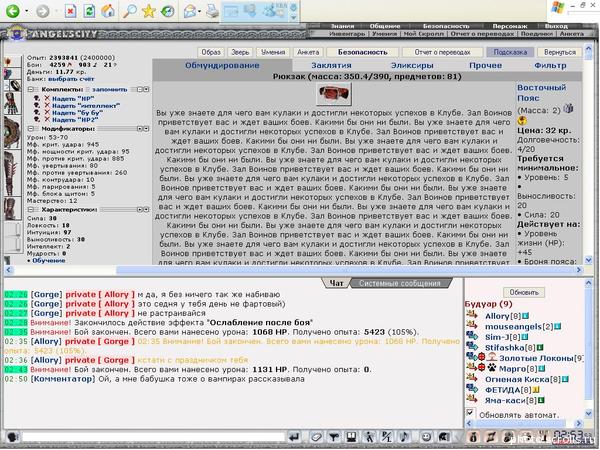The width and height of the screenshot is (600, 450).
Task: Toggle the Обновлять автомат. checkbox
Action: (x=470, y=413)
